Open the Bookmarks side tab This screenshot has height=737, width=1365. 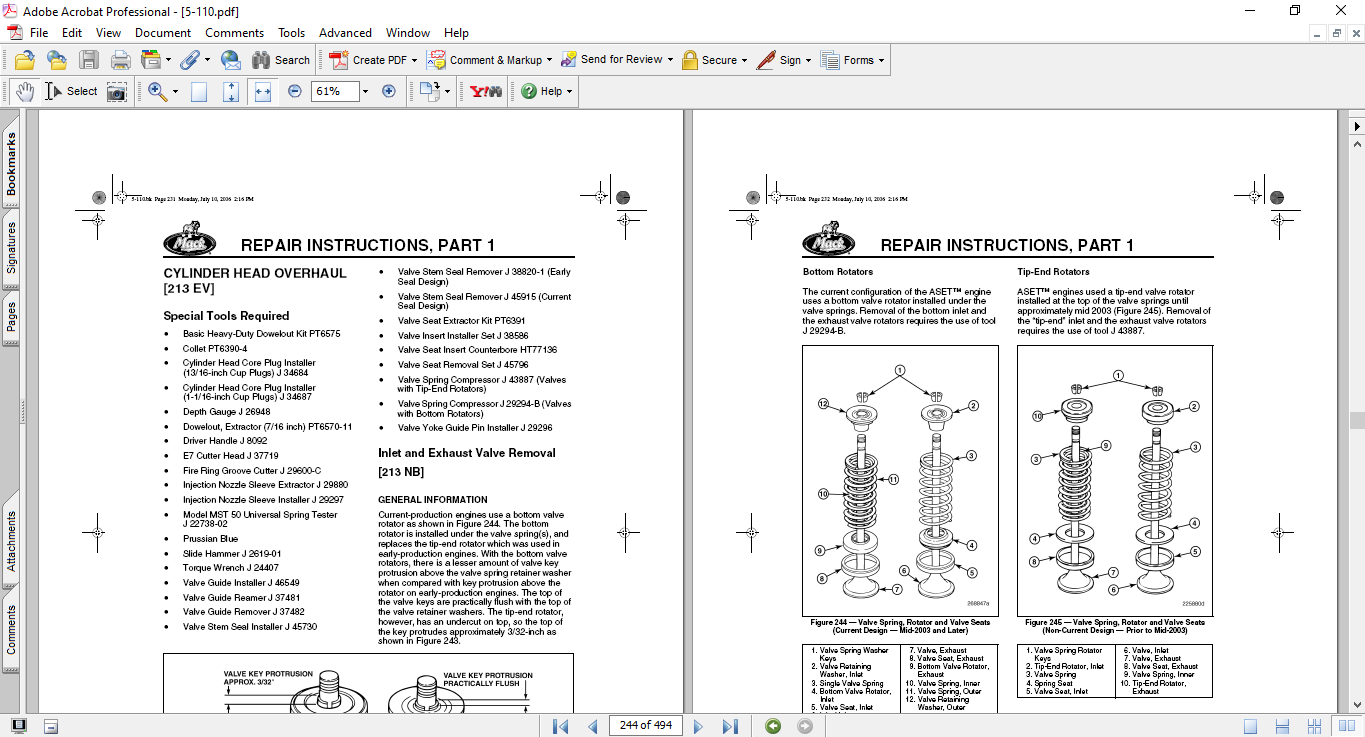11,164
